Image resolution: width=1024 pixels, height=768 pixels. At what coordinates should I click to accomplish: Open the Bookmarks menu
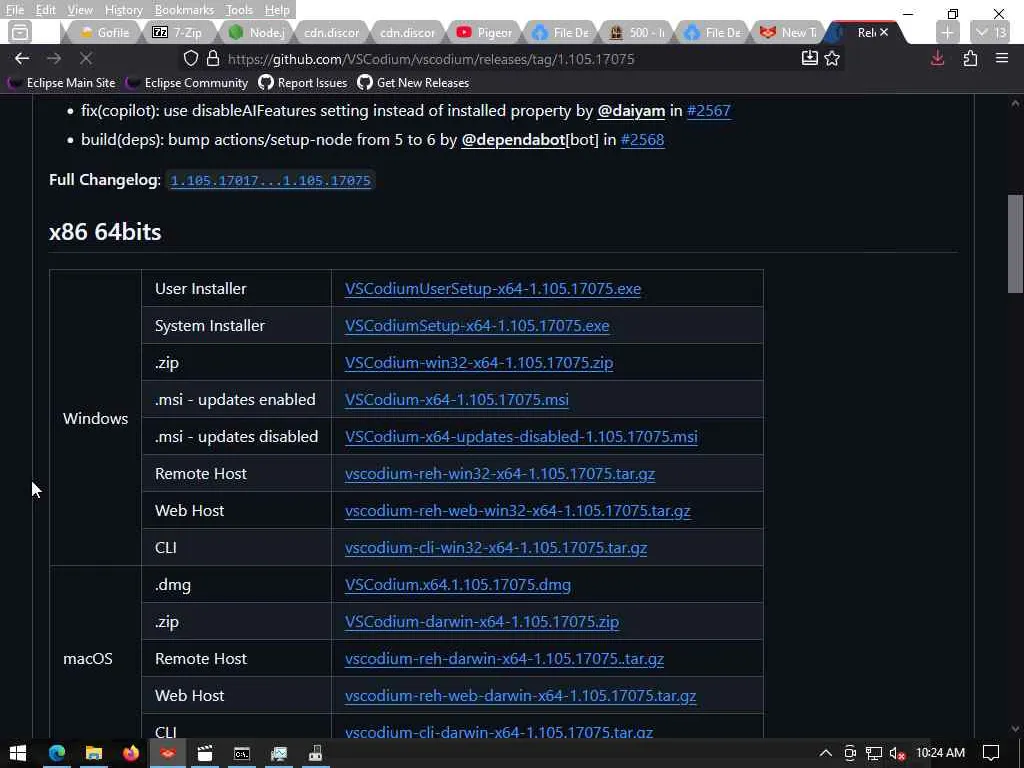click(x=184, y=10)
